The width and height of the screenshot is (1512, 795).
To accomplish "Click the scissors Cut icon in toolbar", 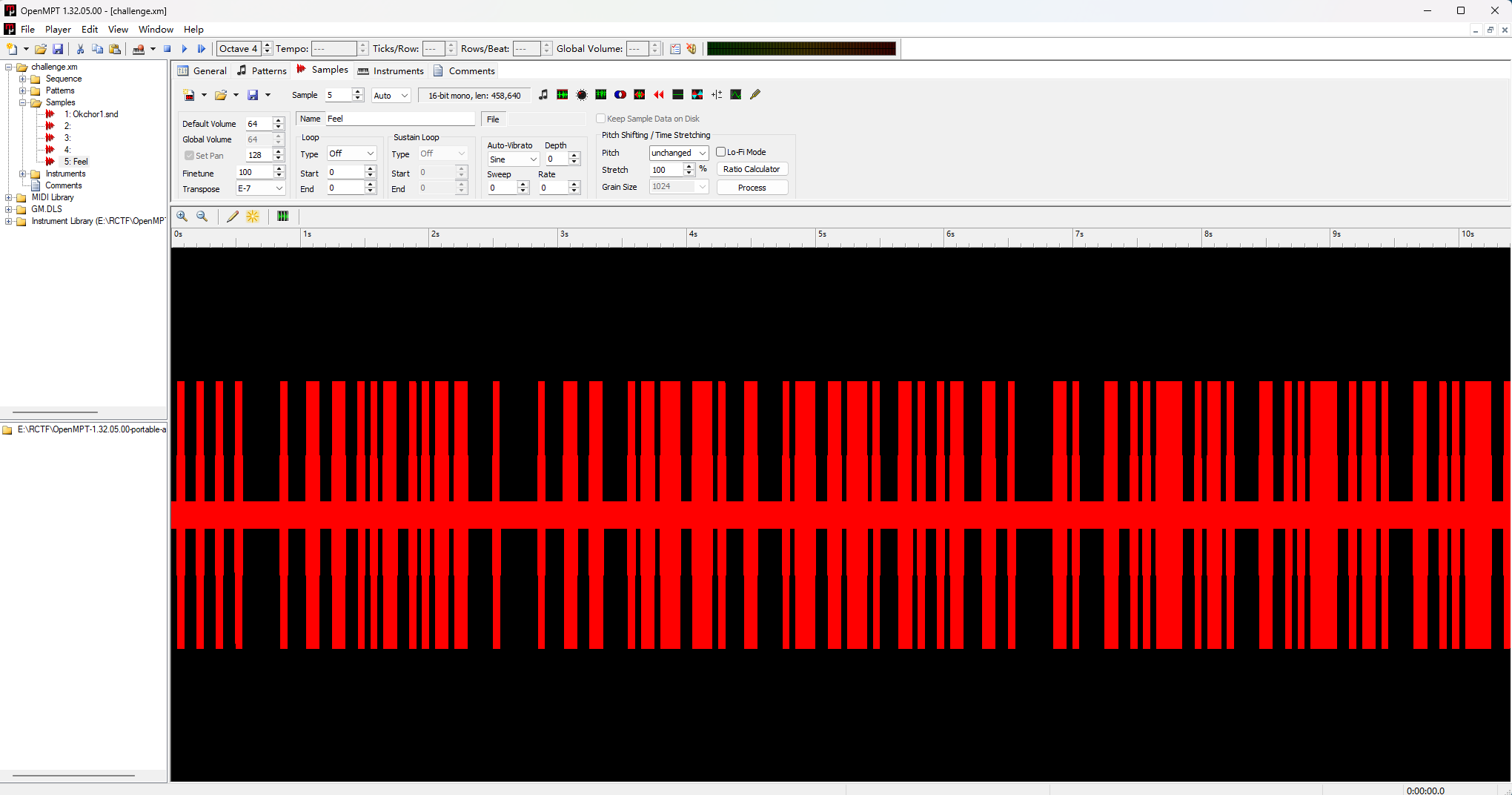I will [80, 49].
